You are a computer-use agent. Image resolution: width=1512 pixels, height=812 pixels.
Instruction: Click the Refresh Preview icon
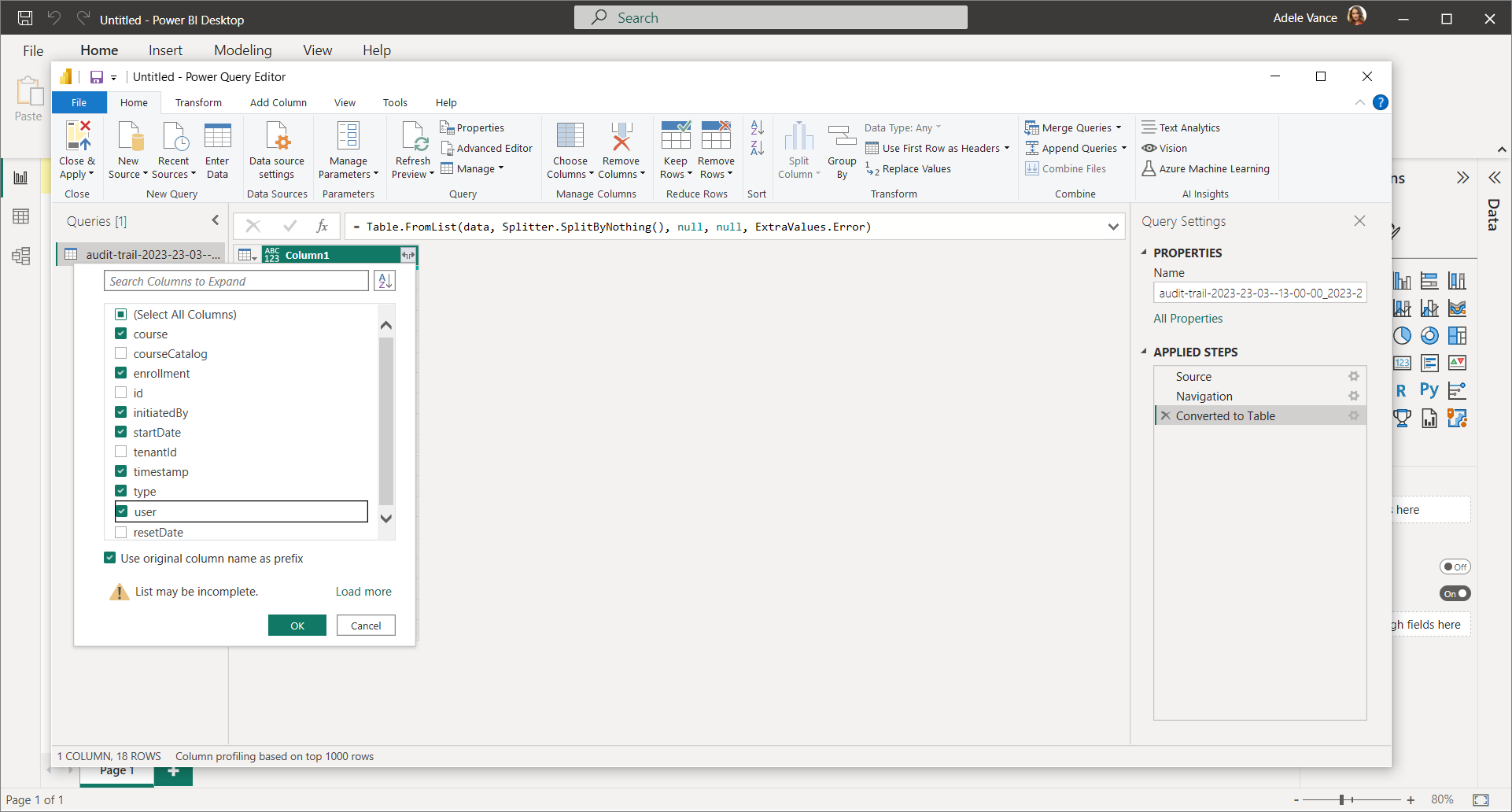click(413, 137)
